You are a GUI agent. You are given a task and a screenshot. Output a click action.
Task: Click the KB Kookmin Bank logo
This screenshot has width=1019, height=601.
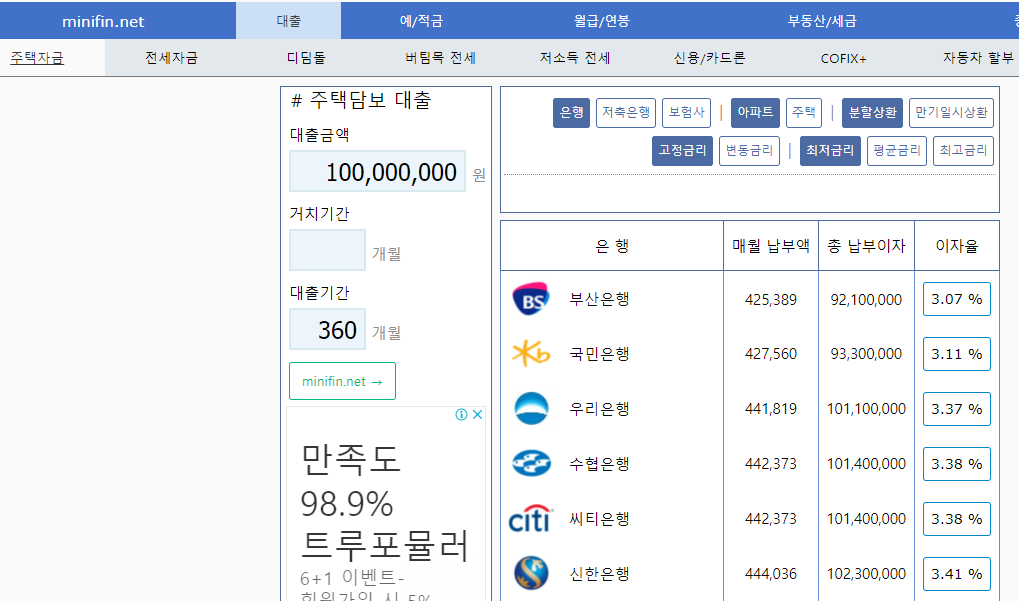tap(531, 353)
